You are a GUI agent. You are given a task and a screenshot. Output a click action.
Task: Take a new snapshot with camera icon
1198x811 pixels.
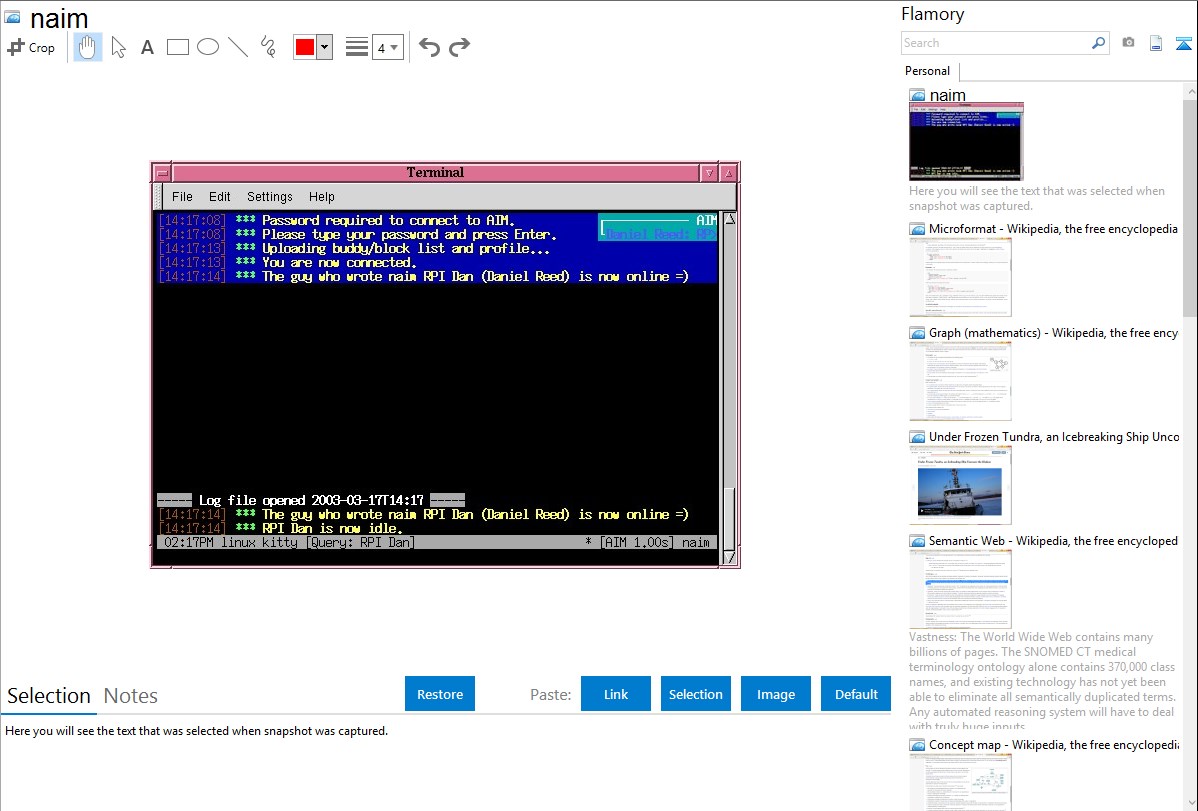point(1128,43)
